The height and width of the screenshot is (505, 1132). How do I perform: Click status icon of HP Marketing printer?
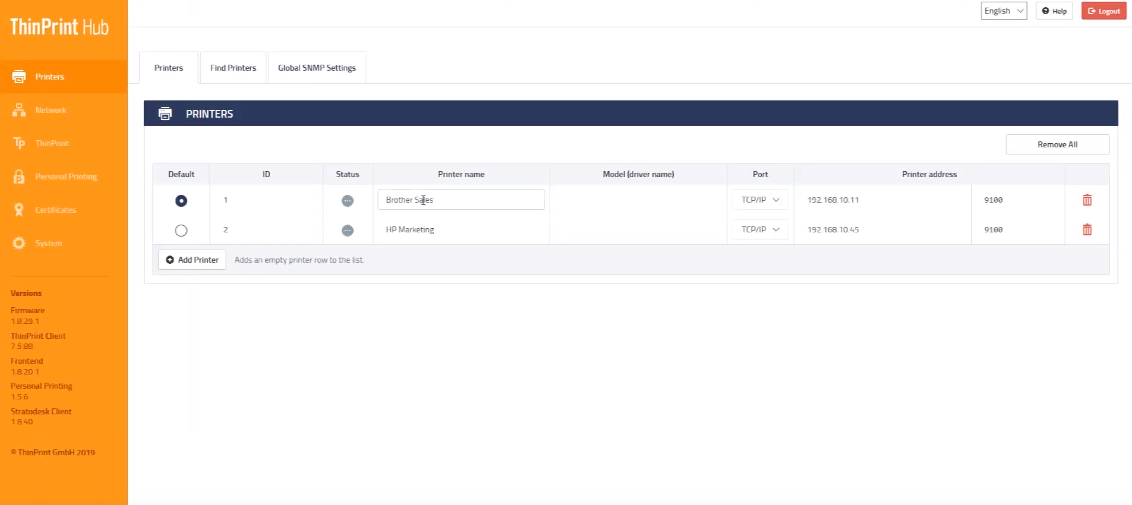347,230
